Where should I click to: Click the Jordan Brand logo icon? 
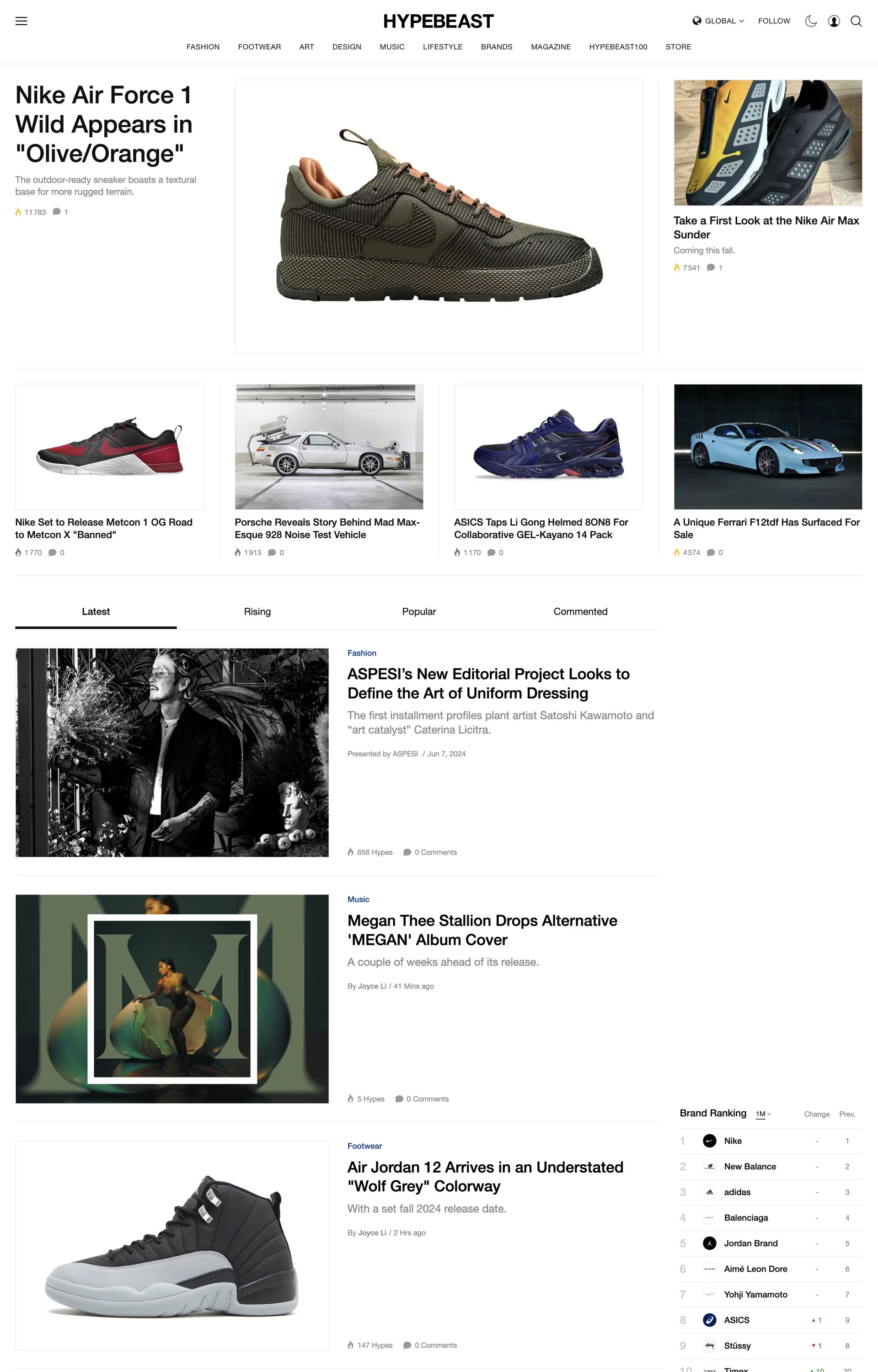point(709,1243)
